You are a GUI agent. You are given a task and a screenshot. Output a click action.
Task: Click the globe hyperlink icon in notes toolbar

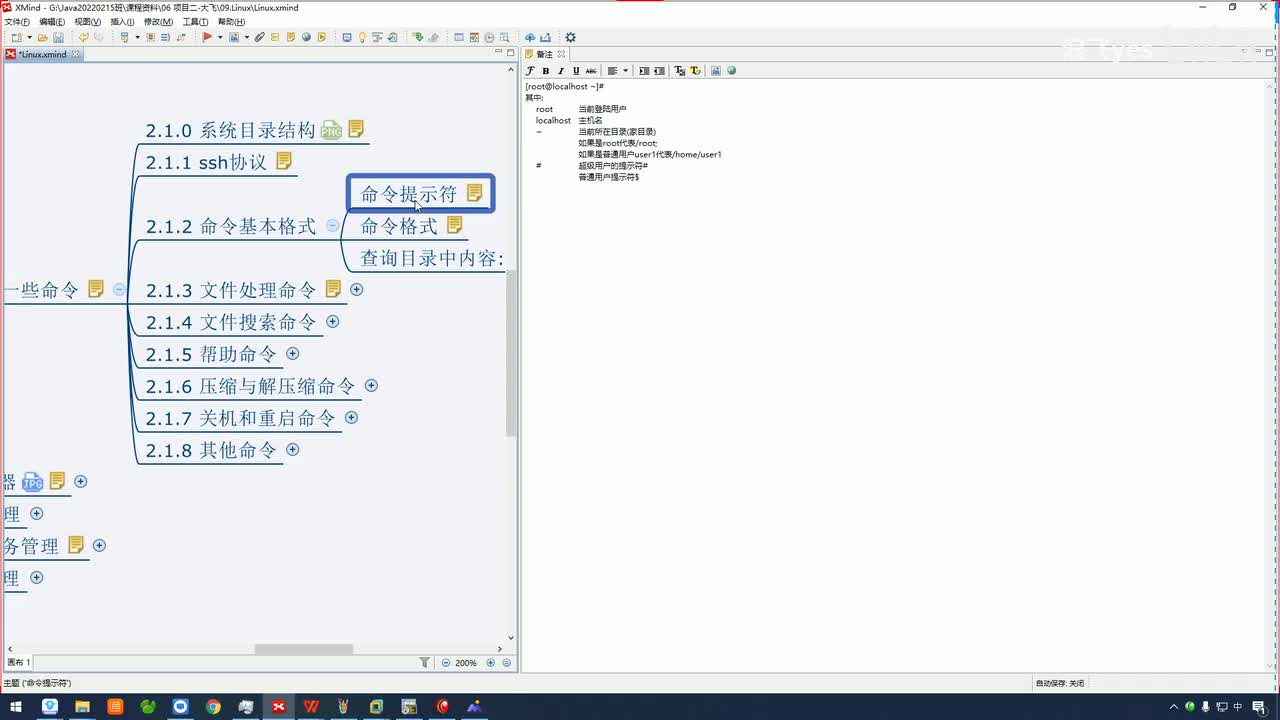pos(731,71)
